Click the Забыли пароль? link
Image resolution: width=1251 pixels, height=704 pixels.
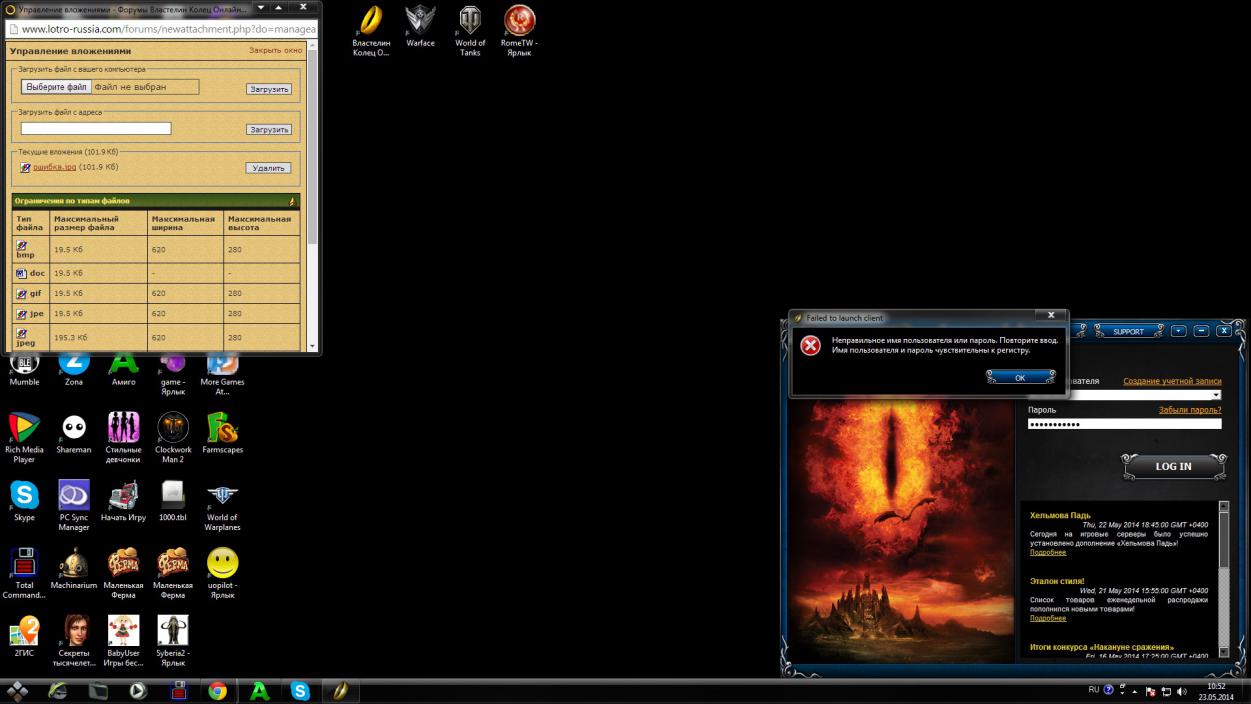click(1190, 410)
